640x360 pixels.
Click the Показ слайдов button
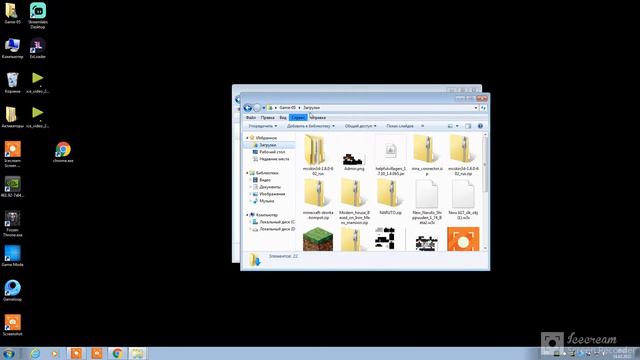[400, 126]
